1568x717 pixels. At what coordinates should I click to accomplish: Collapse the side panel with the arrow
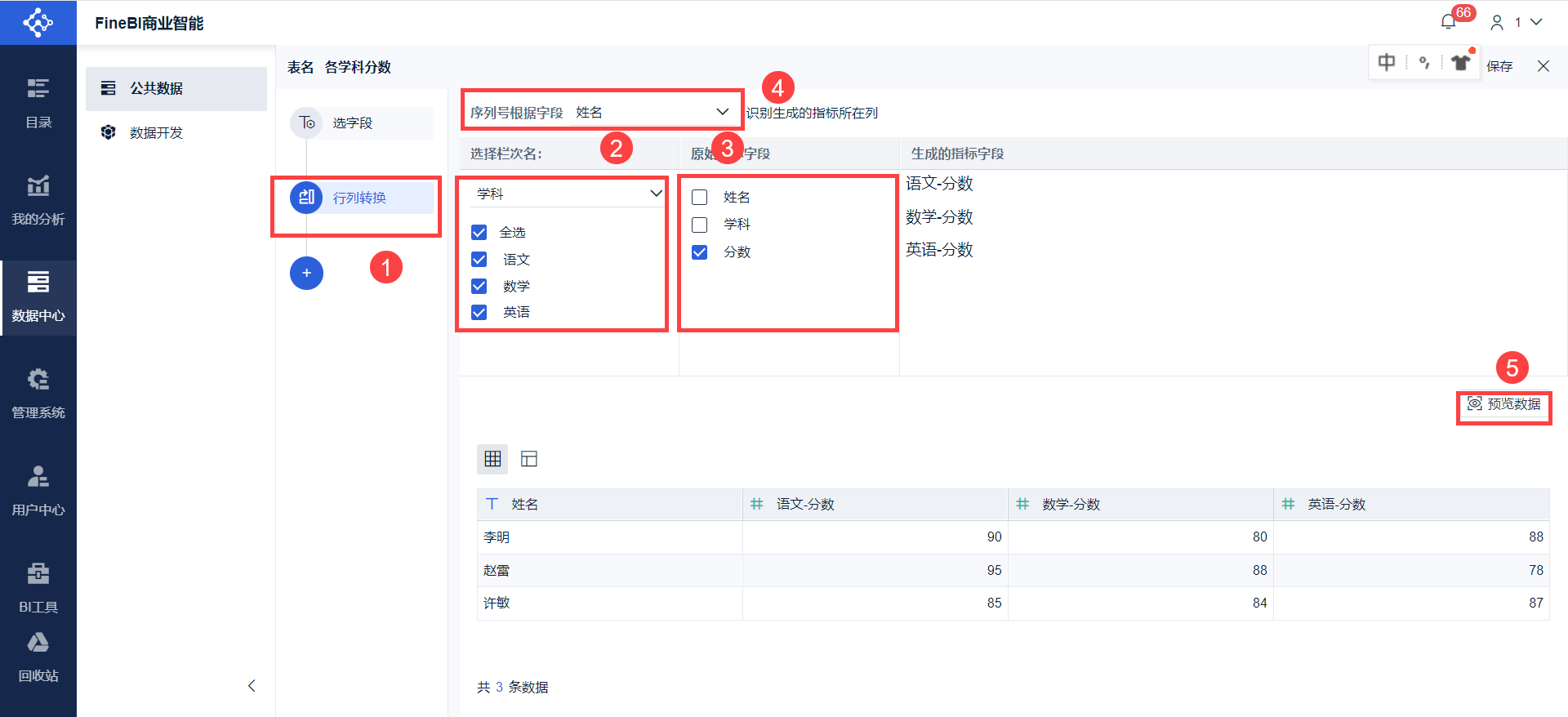(x=252, y=686)
